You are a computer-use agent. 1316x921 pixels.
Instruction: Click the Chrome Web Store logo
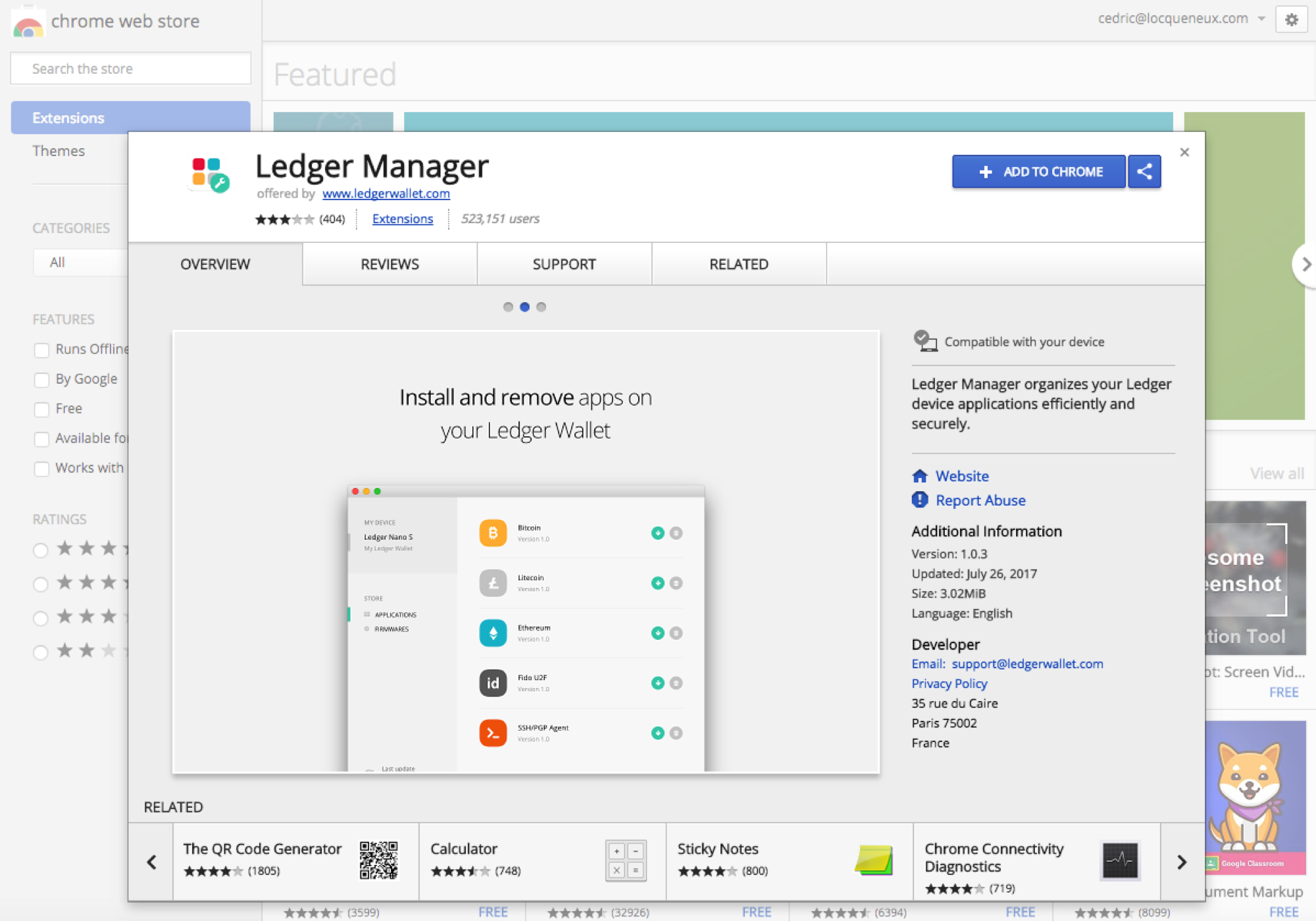pyautogui.click(x=28, y=22)
